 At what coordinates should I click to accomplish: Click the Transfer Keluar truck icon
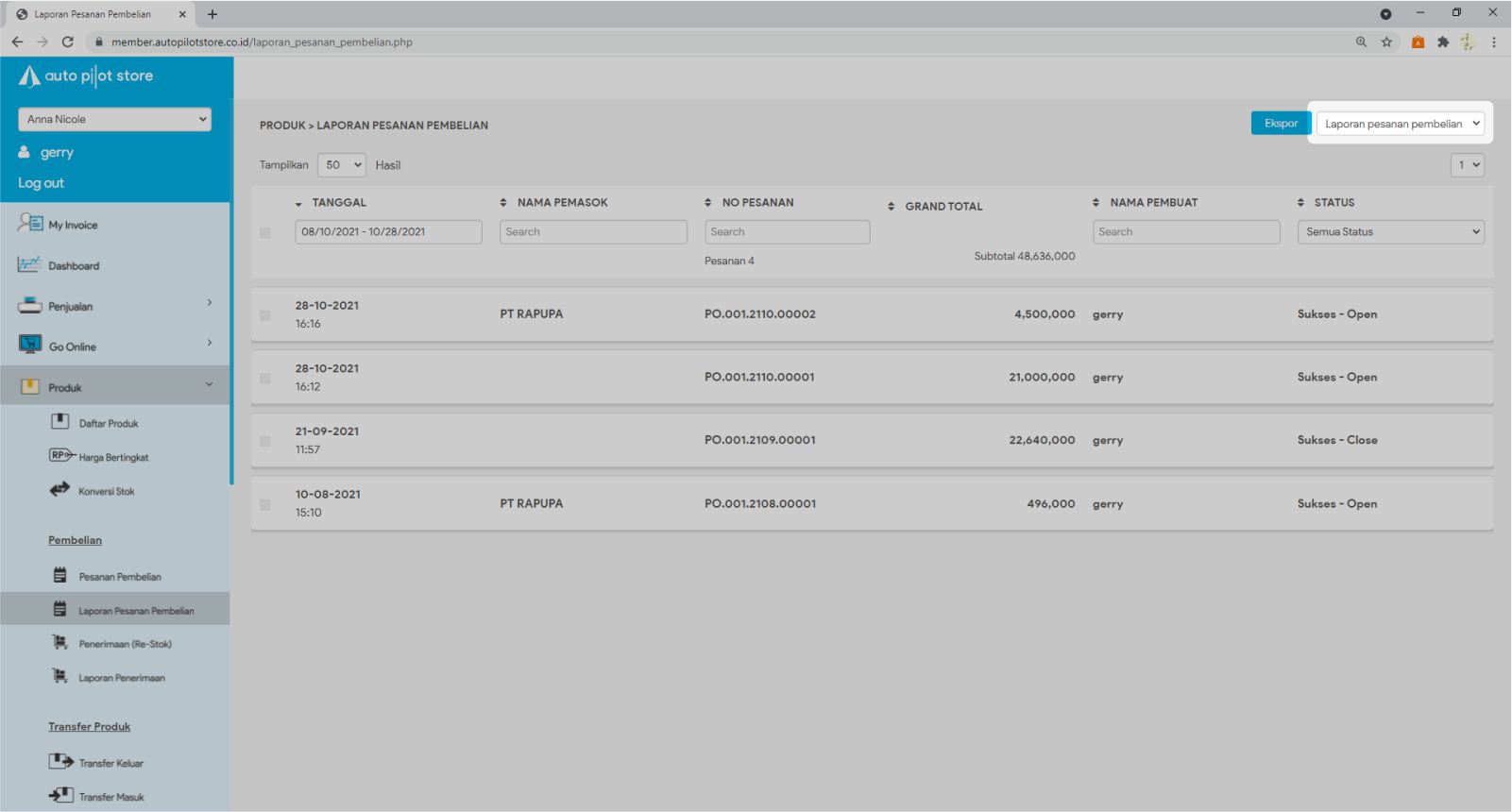61,762
